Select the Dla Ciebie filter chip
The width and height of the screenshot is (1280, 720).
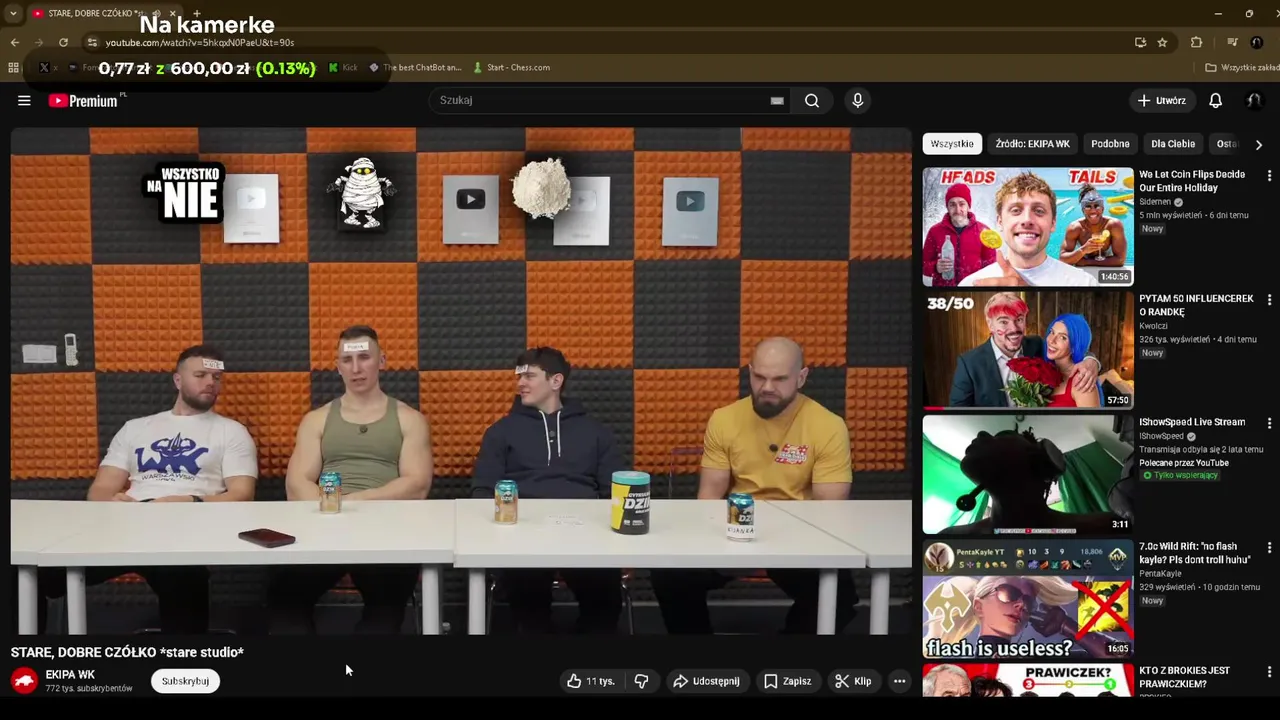pos(1173,144)
